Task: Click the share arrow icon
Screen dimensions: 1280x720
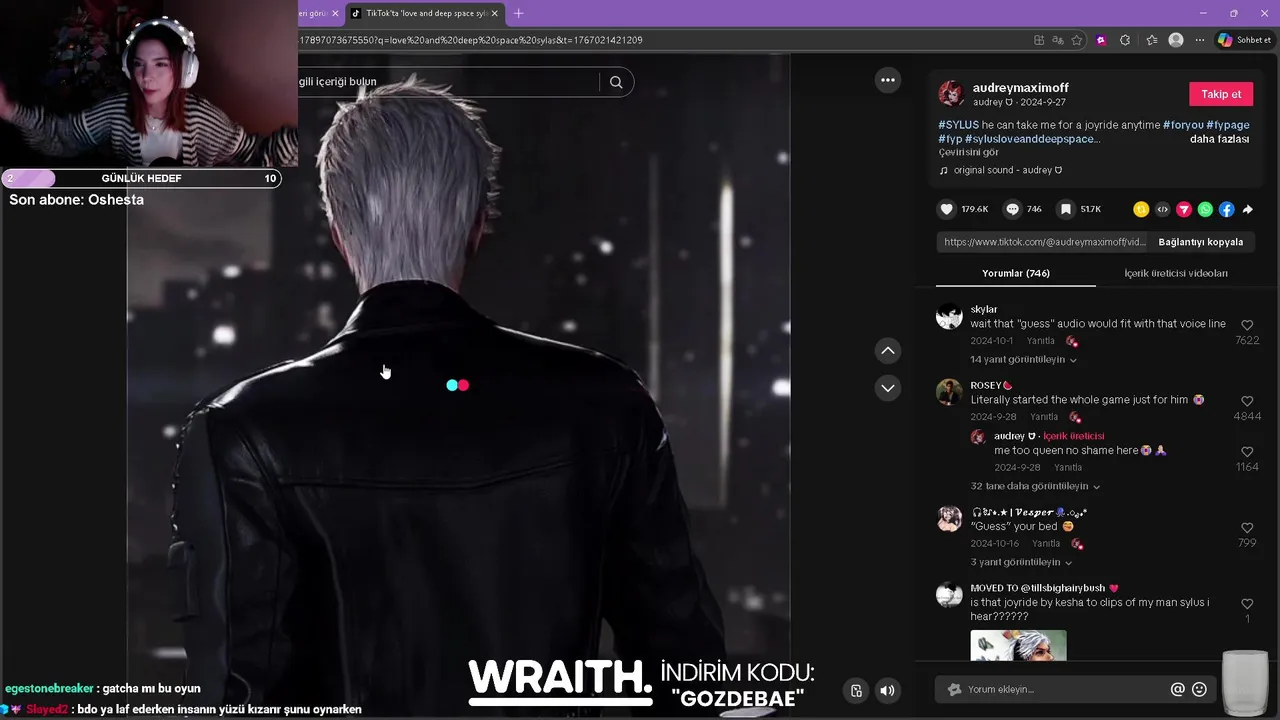Action: point(1247,209)
